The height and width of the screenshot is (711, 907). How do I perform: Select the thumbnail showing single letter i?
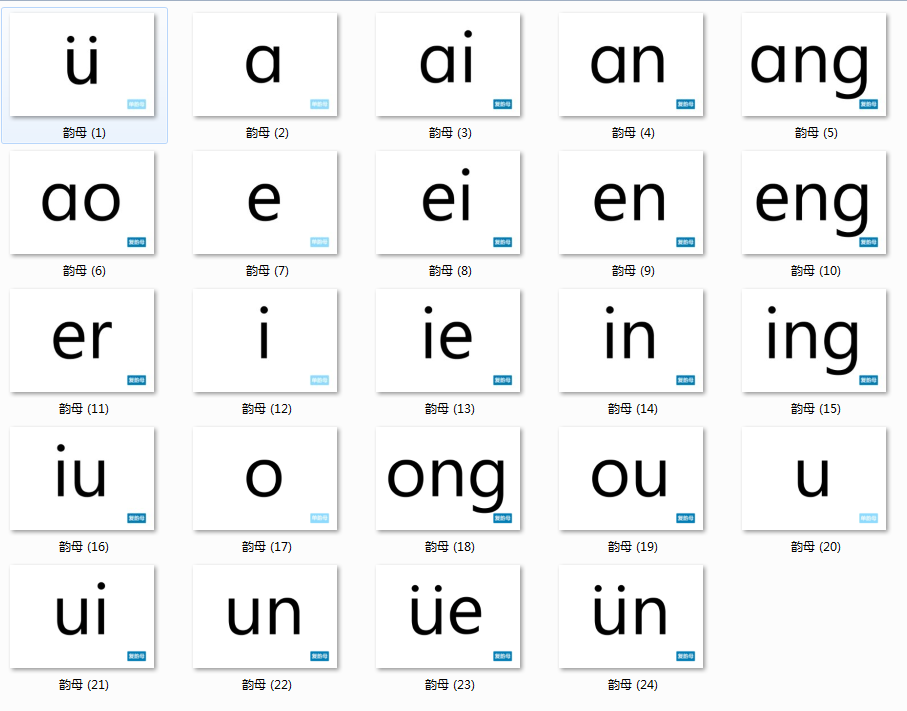265,340
